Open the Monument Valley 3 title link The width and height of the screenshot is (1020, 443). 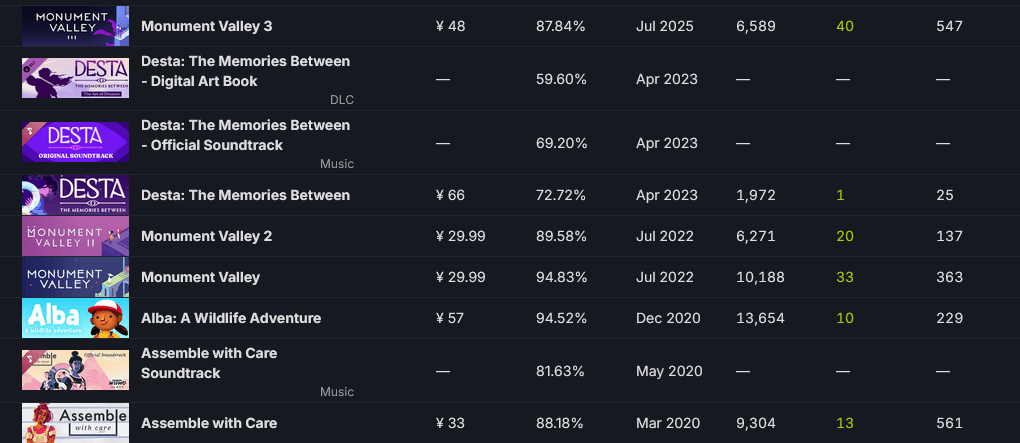click(206, 26)
